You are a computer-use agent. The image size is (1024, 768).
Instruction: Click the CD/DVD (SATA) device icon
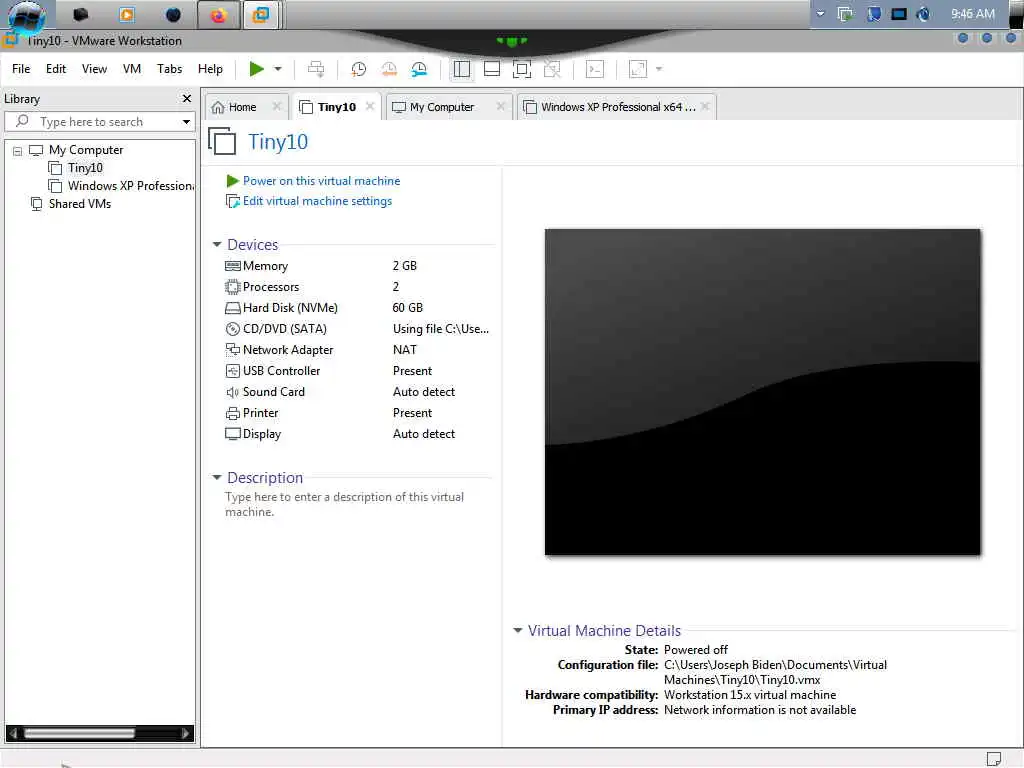point(232,329)
